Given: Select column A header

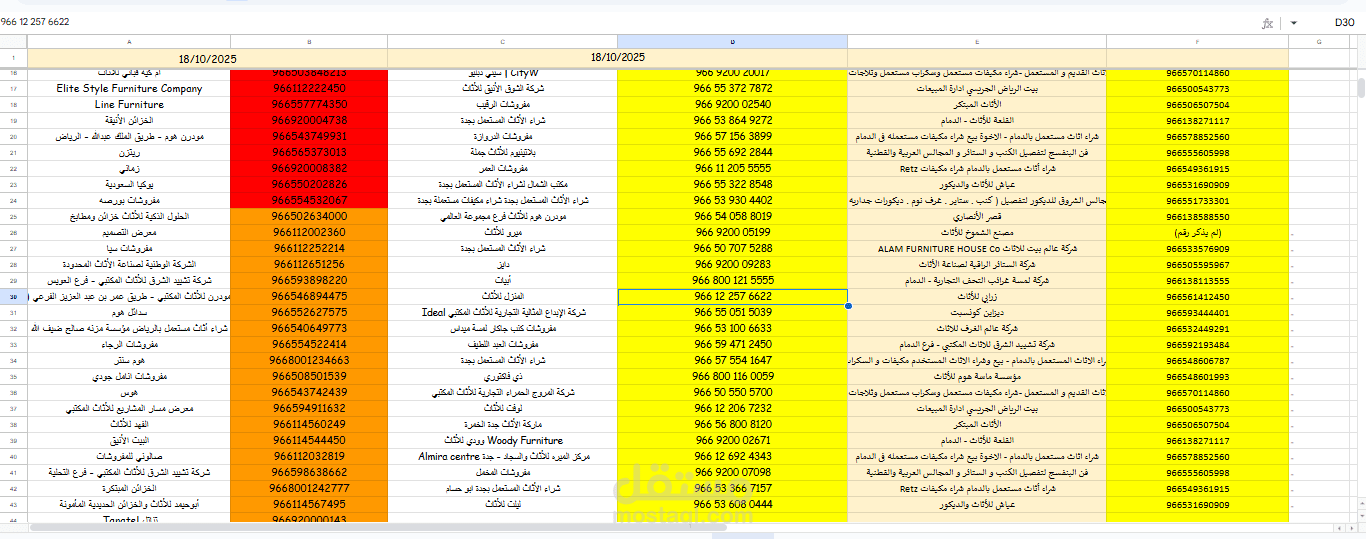Looking at the screenshot, I should [x=128, y=41].
